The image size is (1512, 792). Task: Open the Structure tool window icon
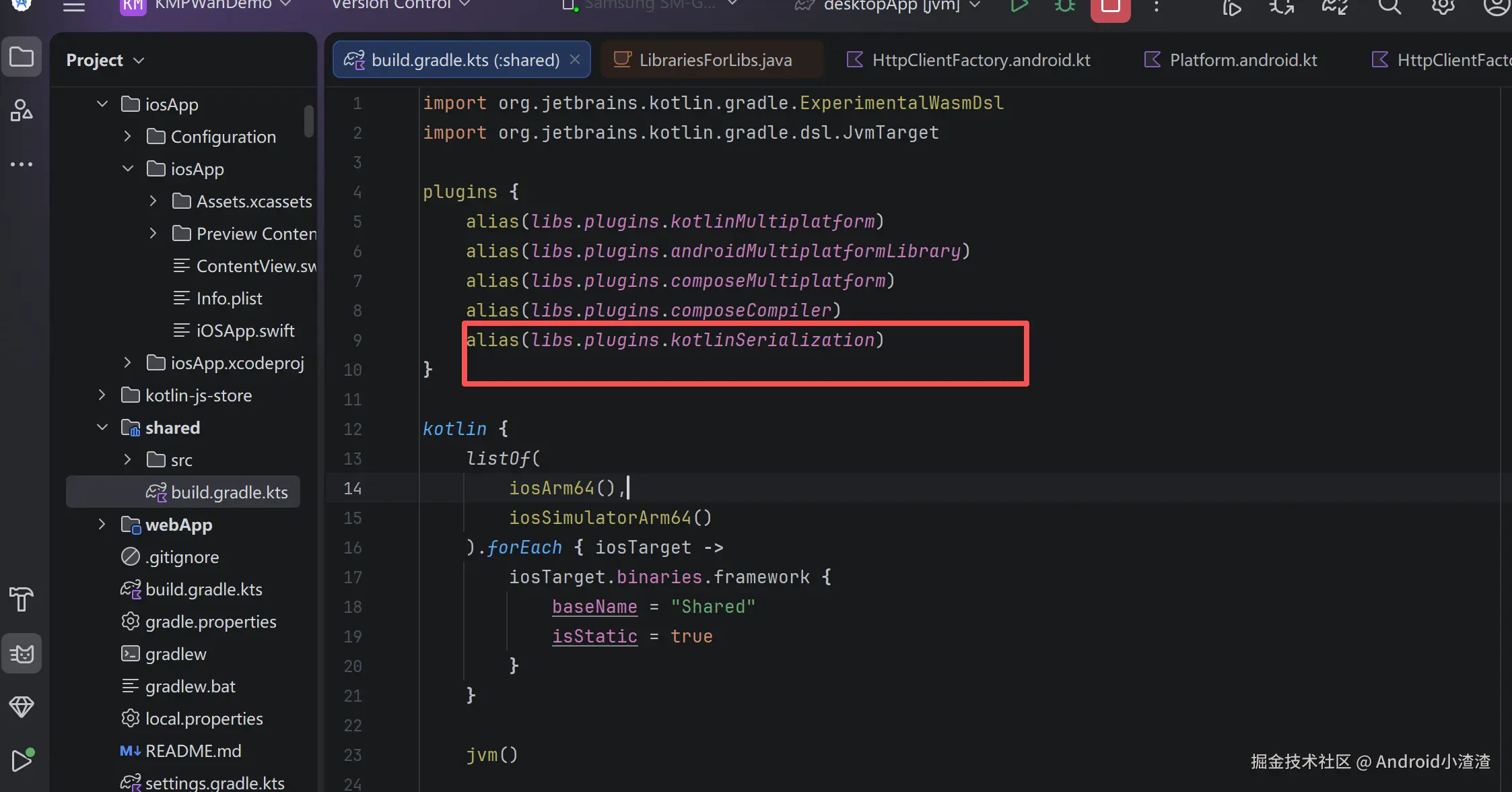pos(22,110)
